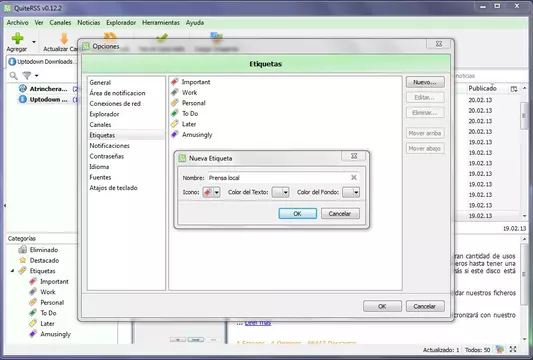Image resolution: width=533 pixels, height=360 pixels.
Task: Open the Noticias menu
Action: coord(88,22)
